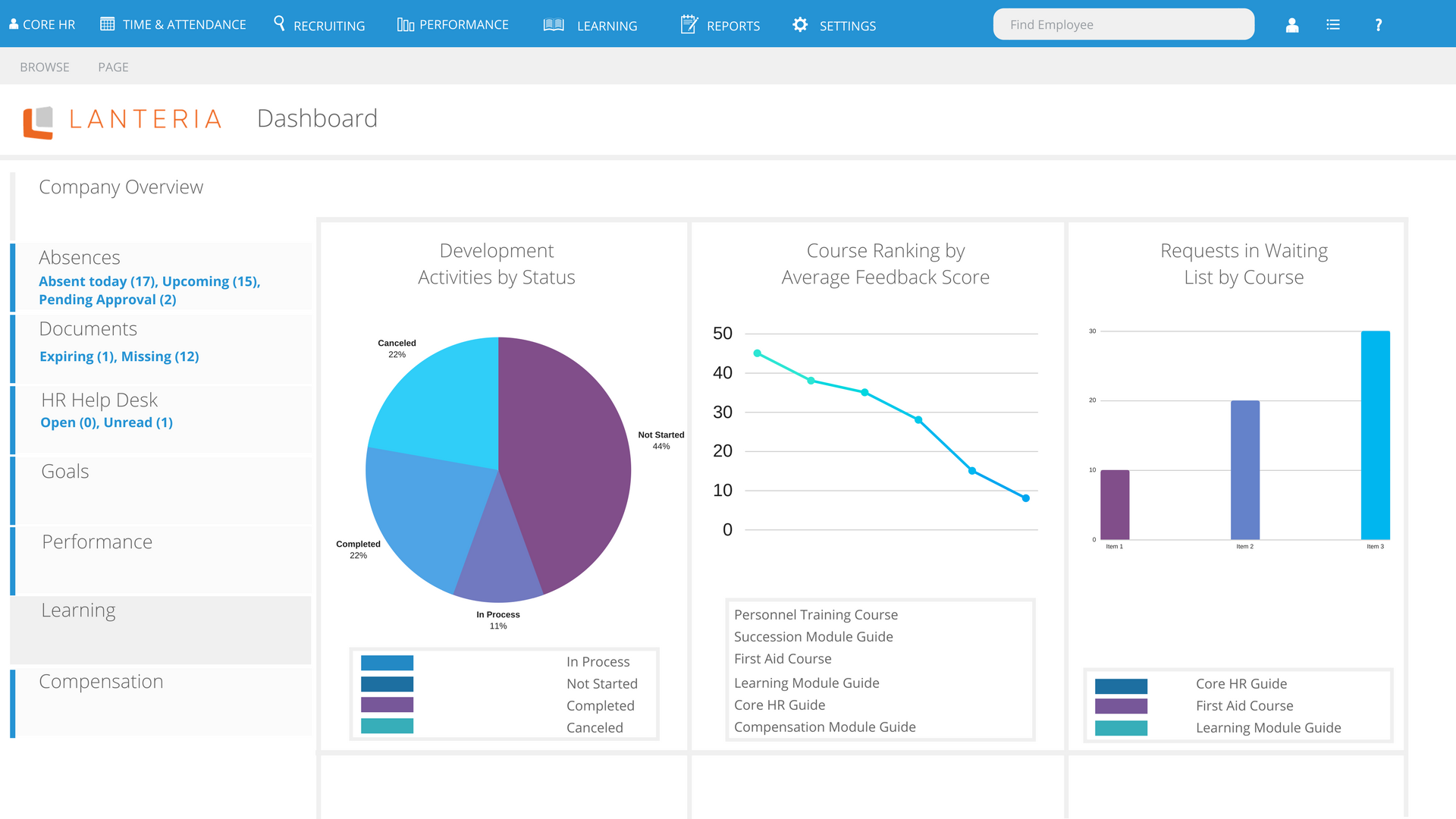
Task: Click the Settings gear icon
Action: tap(800, 25)
